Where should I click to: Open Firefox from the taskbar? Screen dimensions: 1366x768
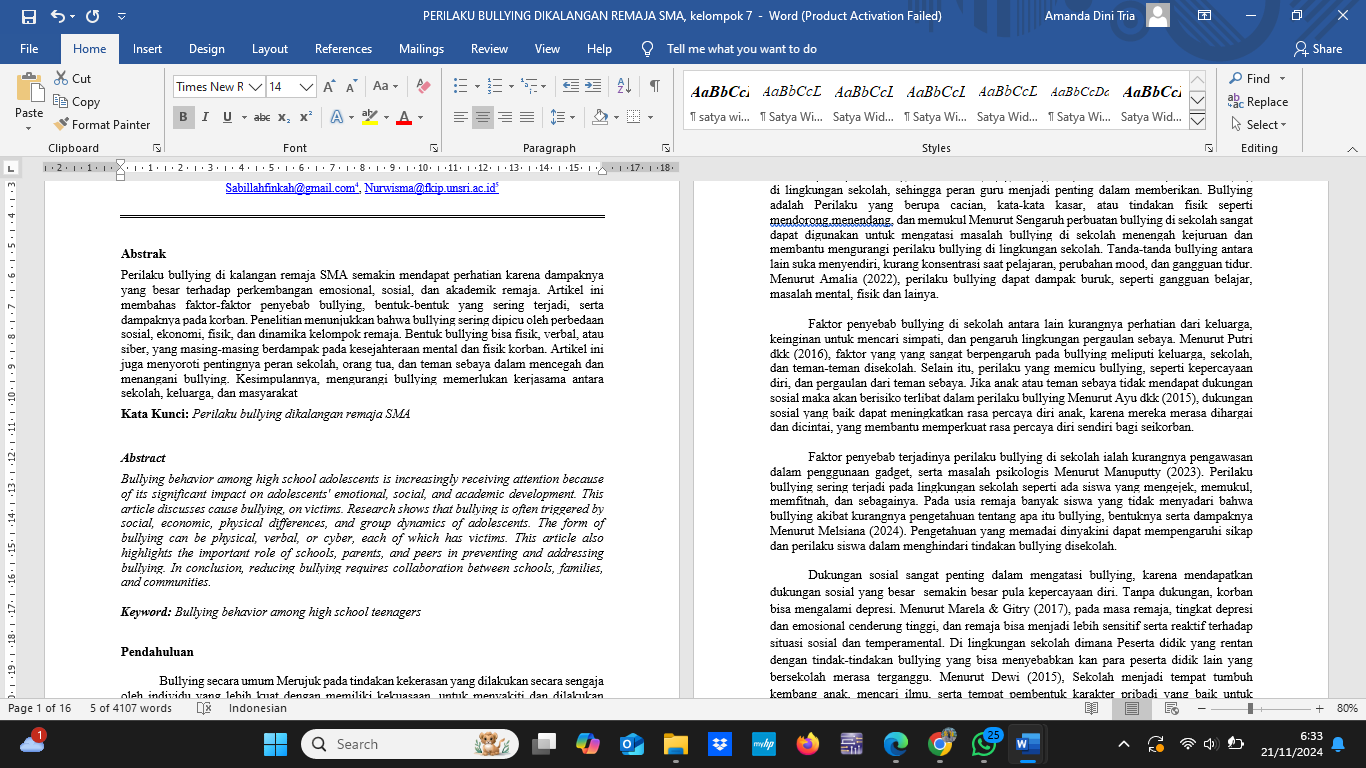(807, 744)
